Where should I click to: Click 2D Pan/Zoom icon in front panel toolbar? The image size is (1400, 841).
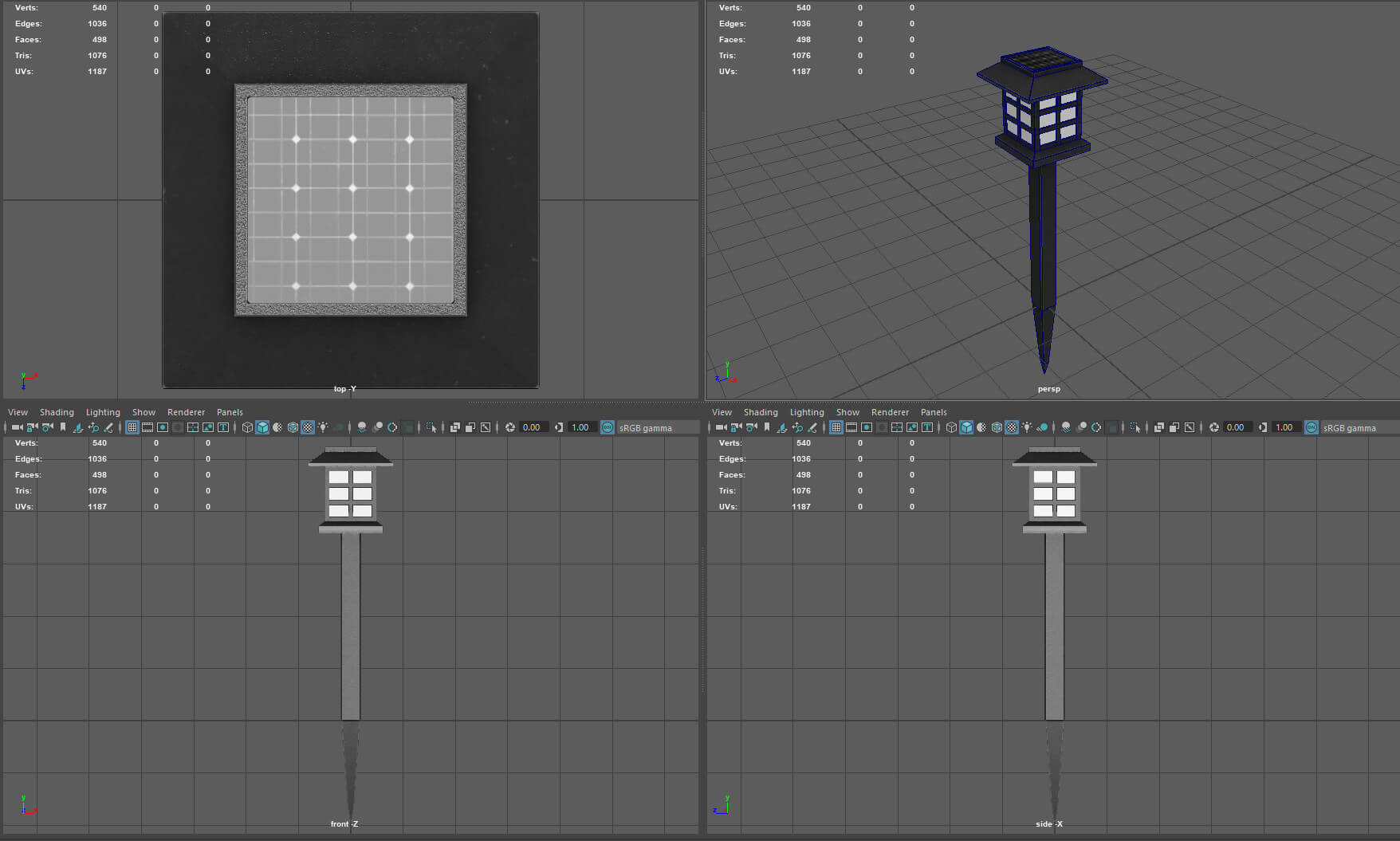92,427
